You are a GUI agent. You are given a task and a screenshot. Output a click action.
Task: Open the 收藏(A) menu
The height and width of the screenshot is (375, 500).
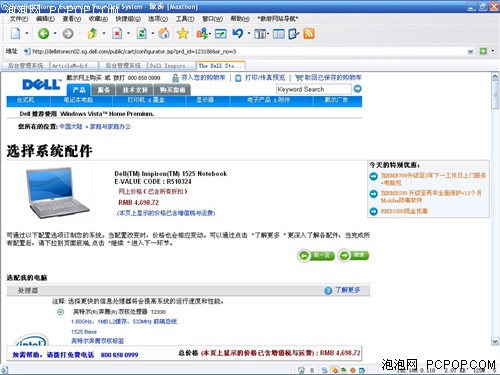pos(98,19)
